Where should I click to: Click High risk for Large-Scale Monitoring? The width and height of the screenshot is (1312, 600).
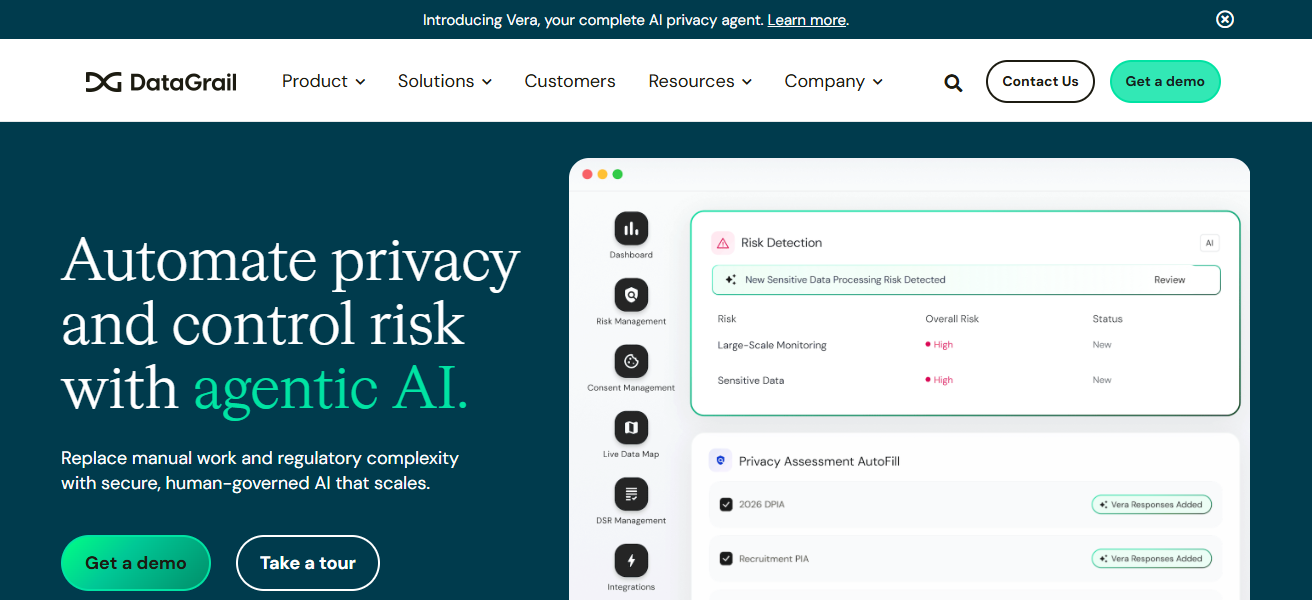tap(939, 345)
